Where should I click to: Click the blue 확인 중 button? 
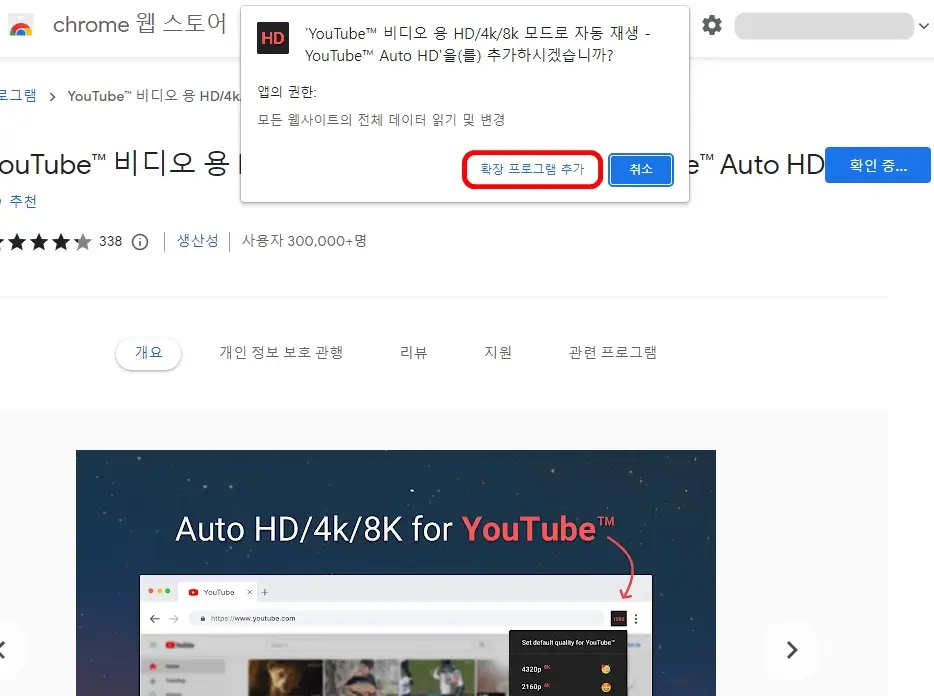click(877, 164)
